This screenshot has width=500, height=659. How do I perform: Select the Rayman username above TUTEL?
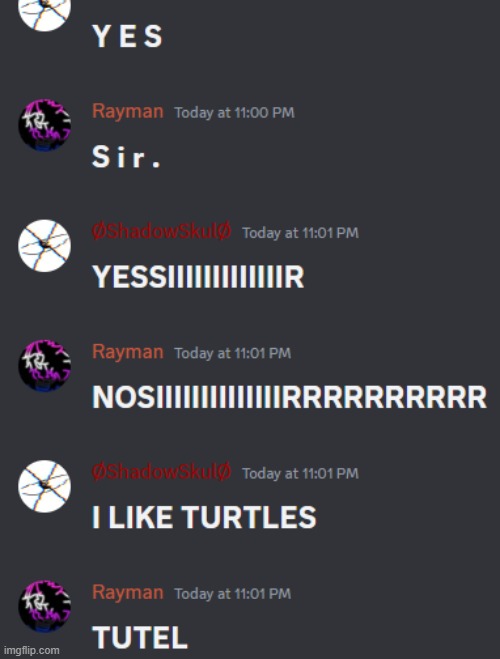click(x=128, y=593)
